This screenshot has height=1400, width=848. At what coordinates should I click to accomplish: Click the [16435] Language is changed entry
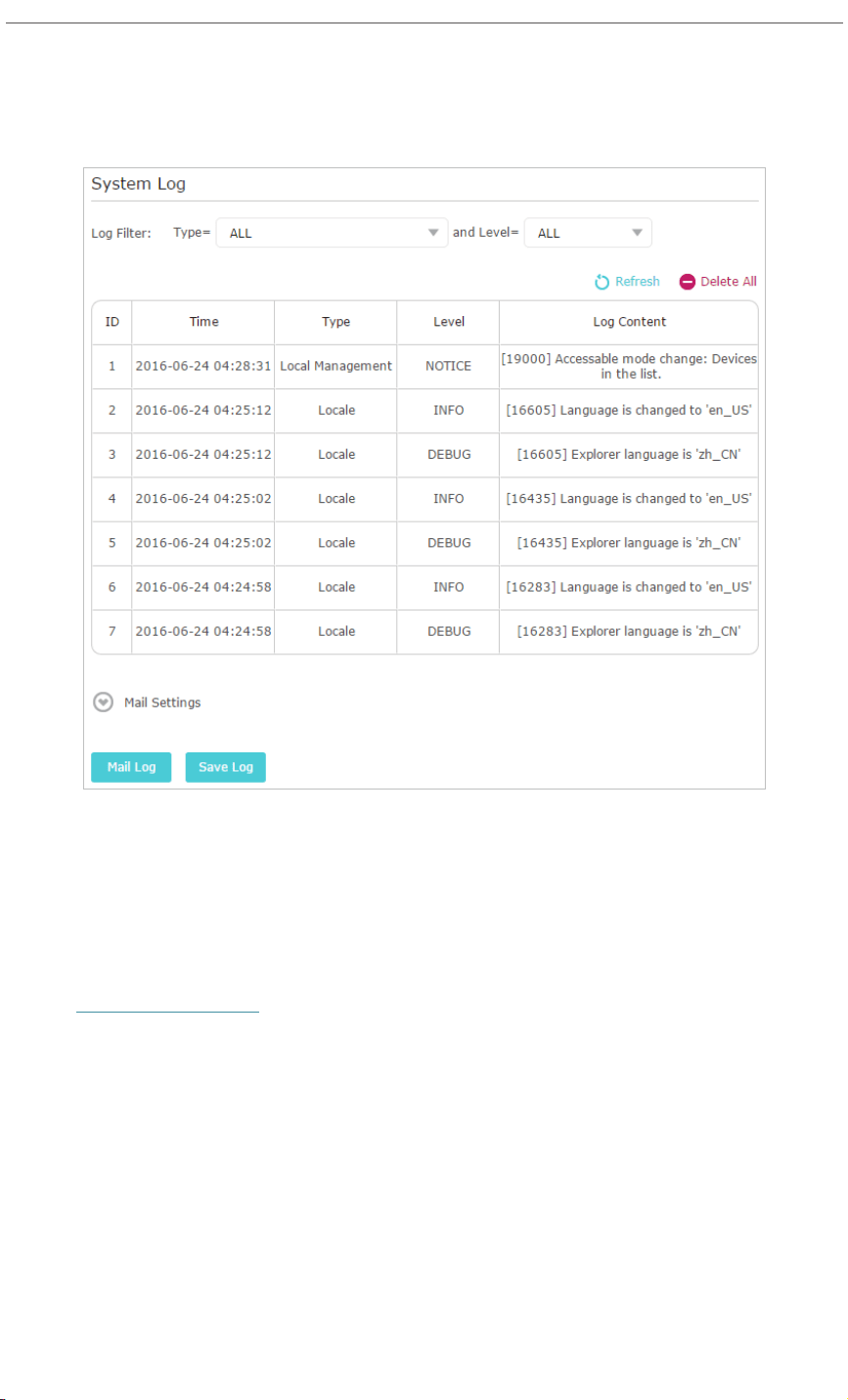pos(629,499)
